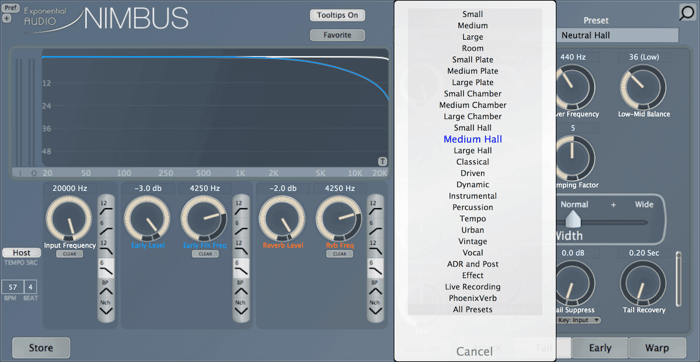
Task: Choose Live Recording in the keyword list
Action: pos(473,287)
